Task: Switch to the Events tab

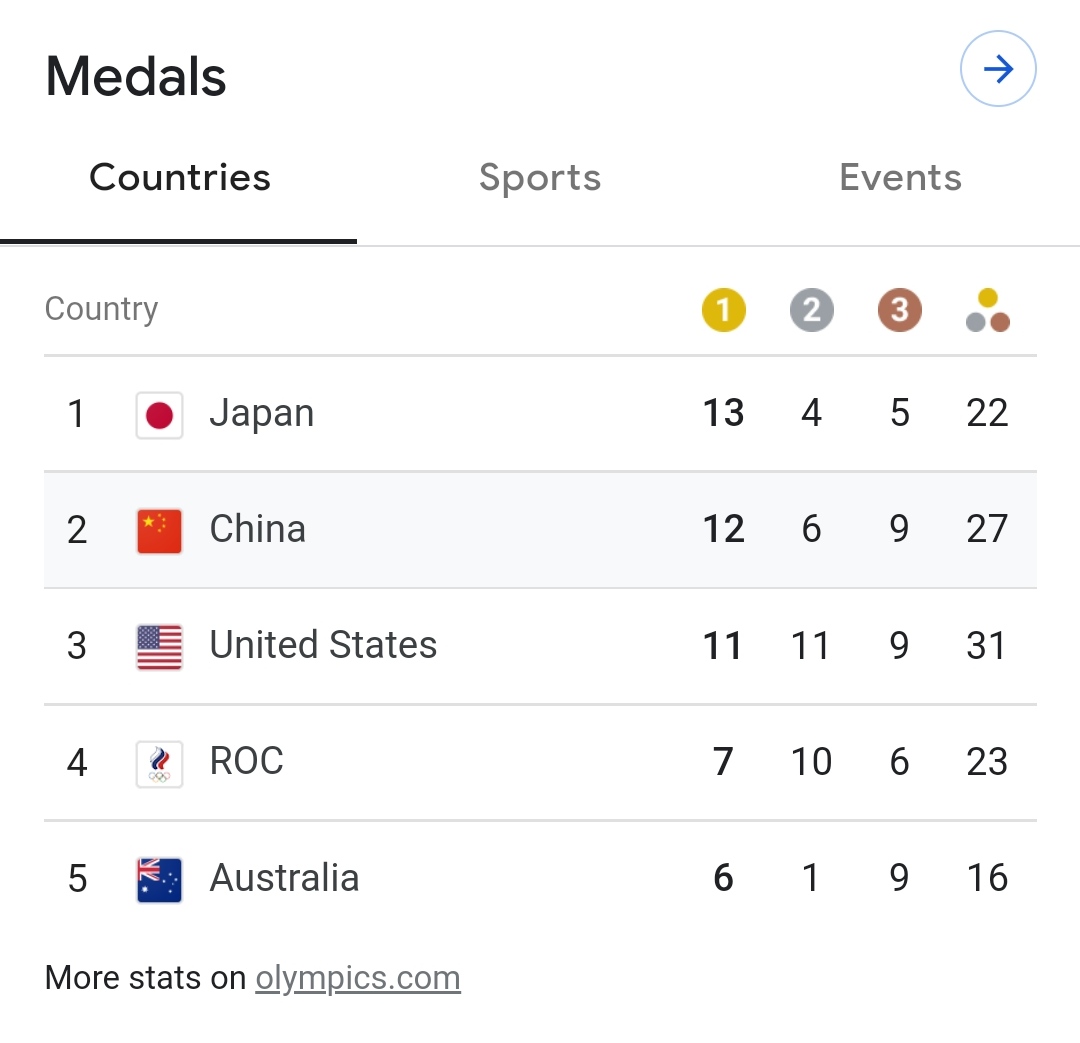Action: 900,178
